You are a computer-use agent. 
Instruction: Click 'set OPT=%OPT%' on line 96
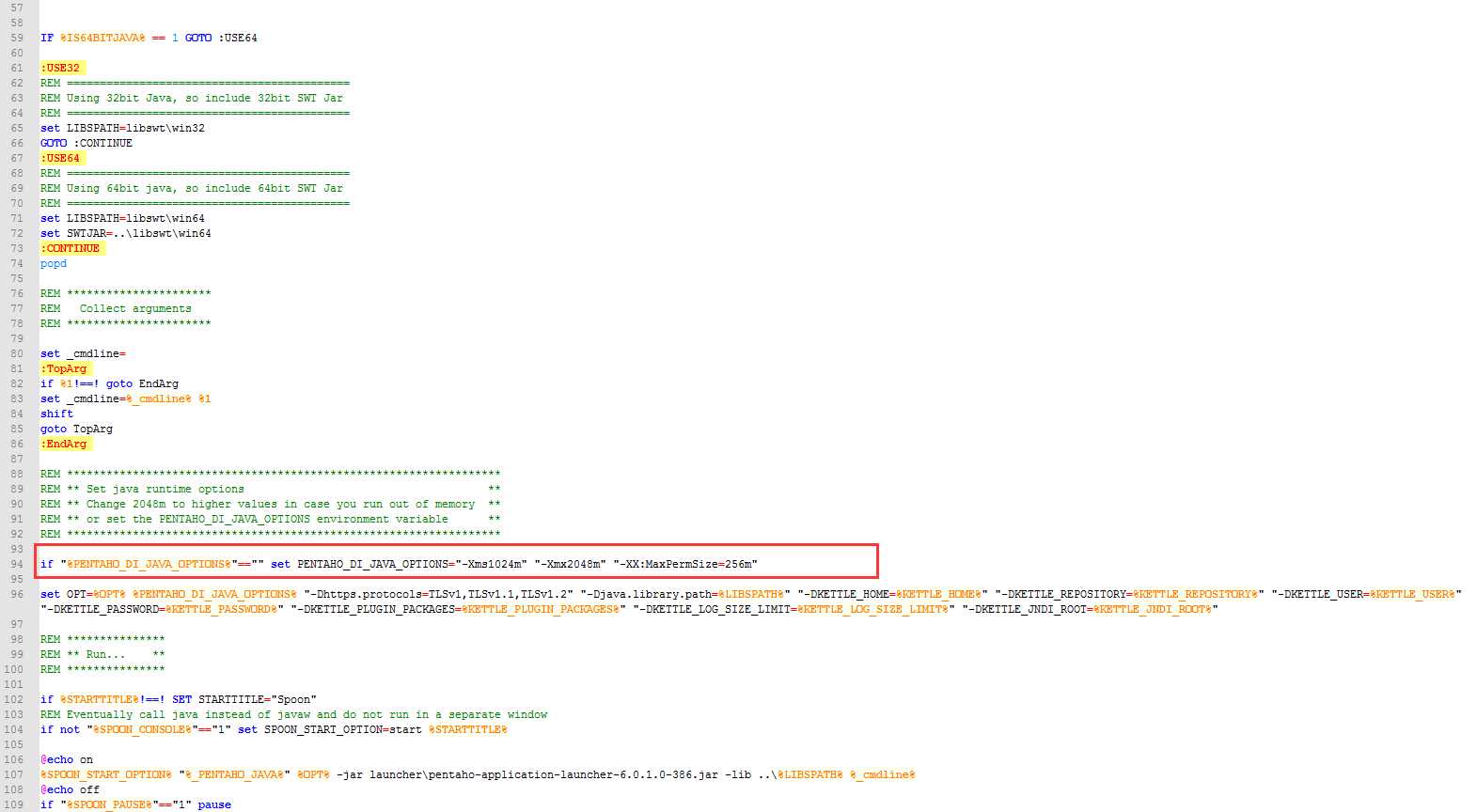tap(83, 594)
